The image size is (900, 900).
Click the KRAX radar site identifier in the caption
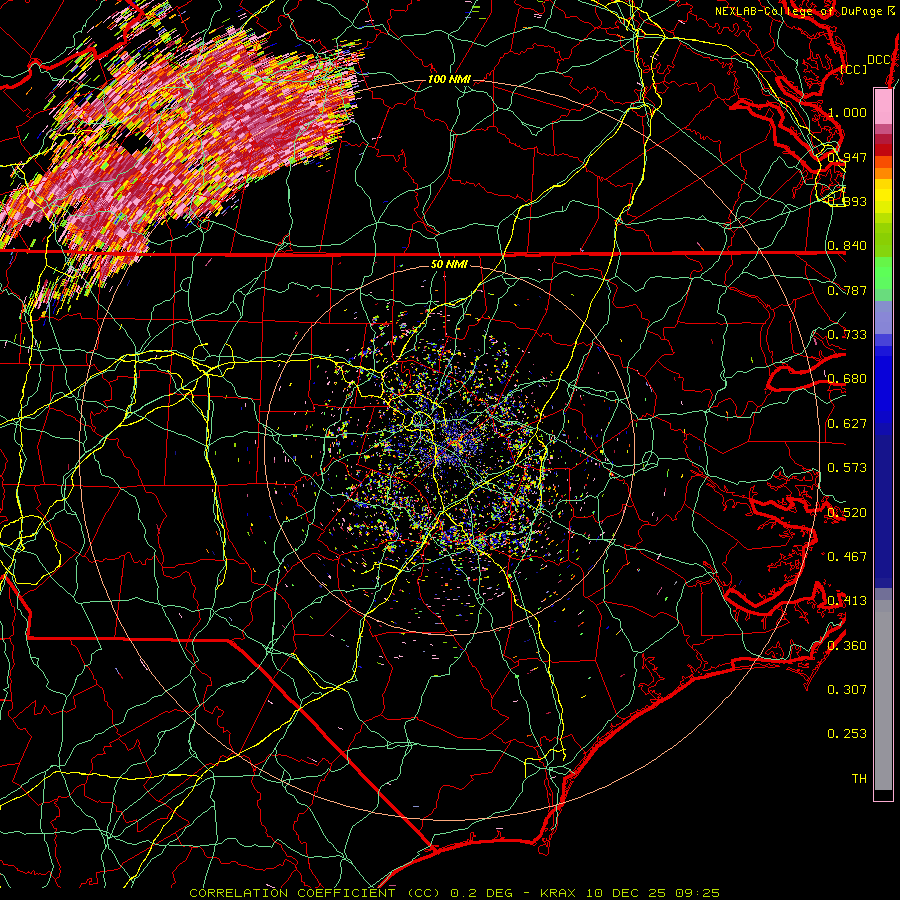pos(557,893)
